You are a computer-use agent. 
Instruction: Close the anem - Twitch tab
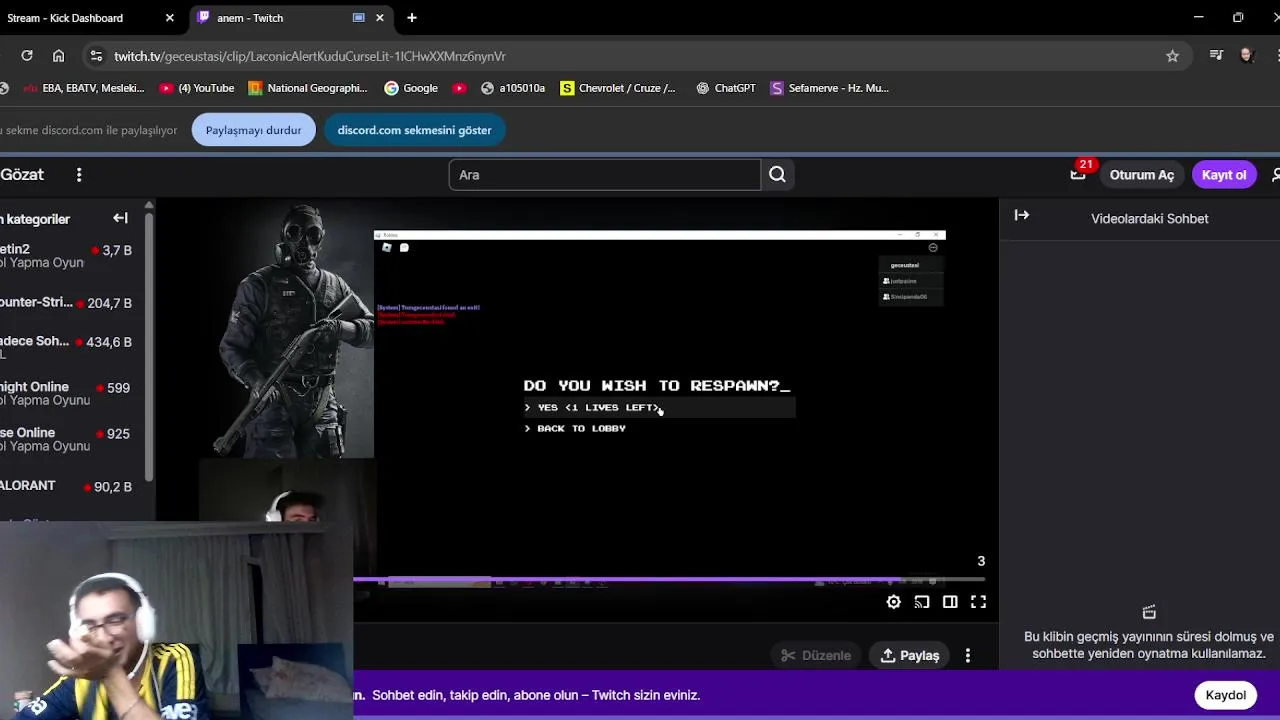pos(380,18)
